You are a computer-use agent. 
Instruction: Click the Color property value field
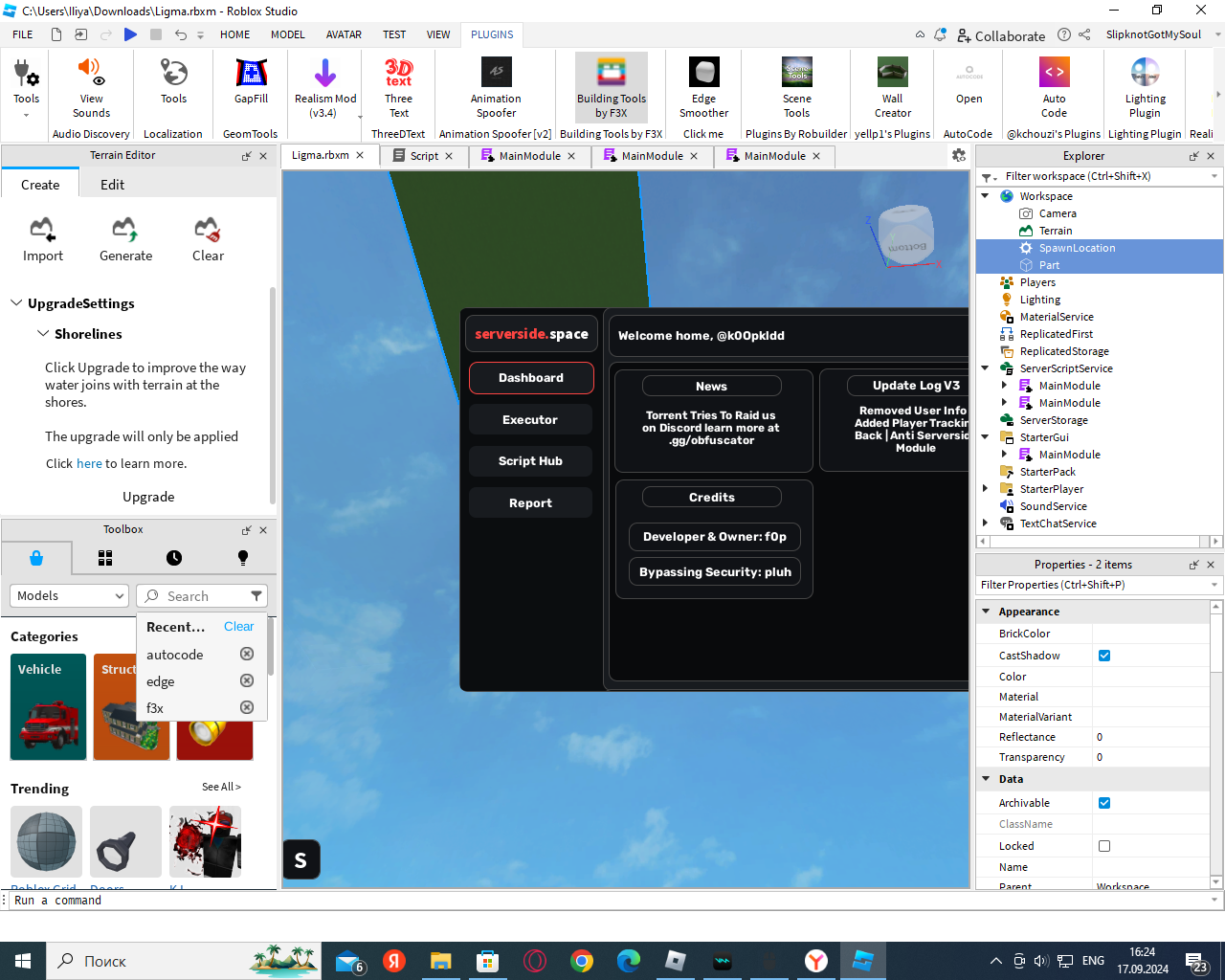[1151, 677]
